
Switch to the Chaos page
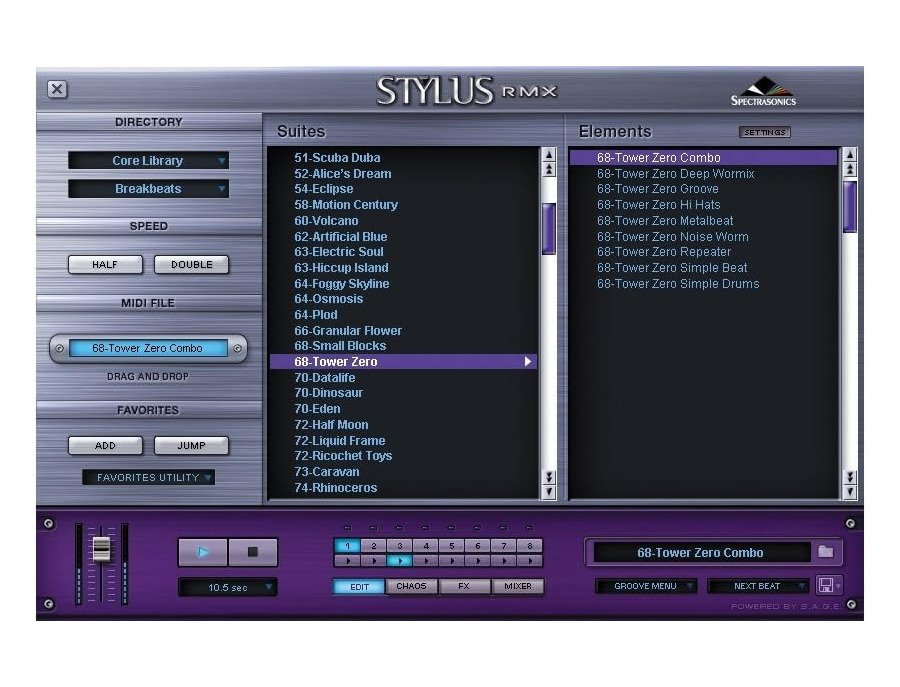click(412, 587)
